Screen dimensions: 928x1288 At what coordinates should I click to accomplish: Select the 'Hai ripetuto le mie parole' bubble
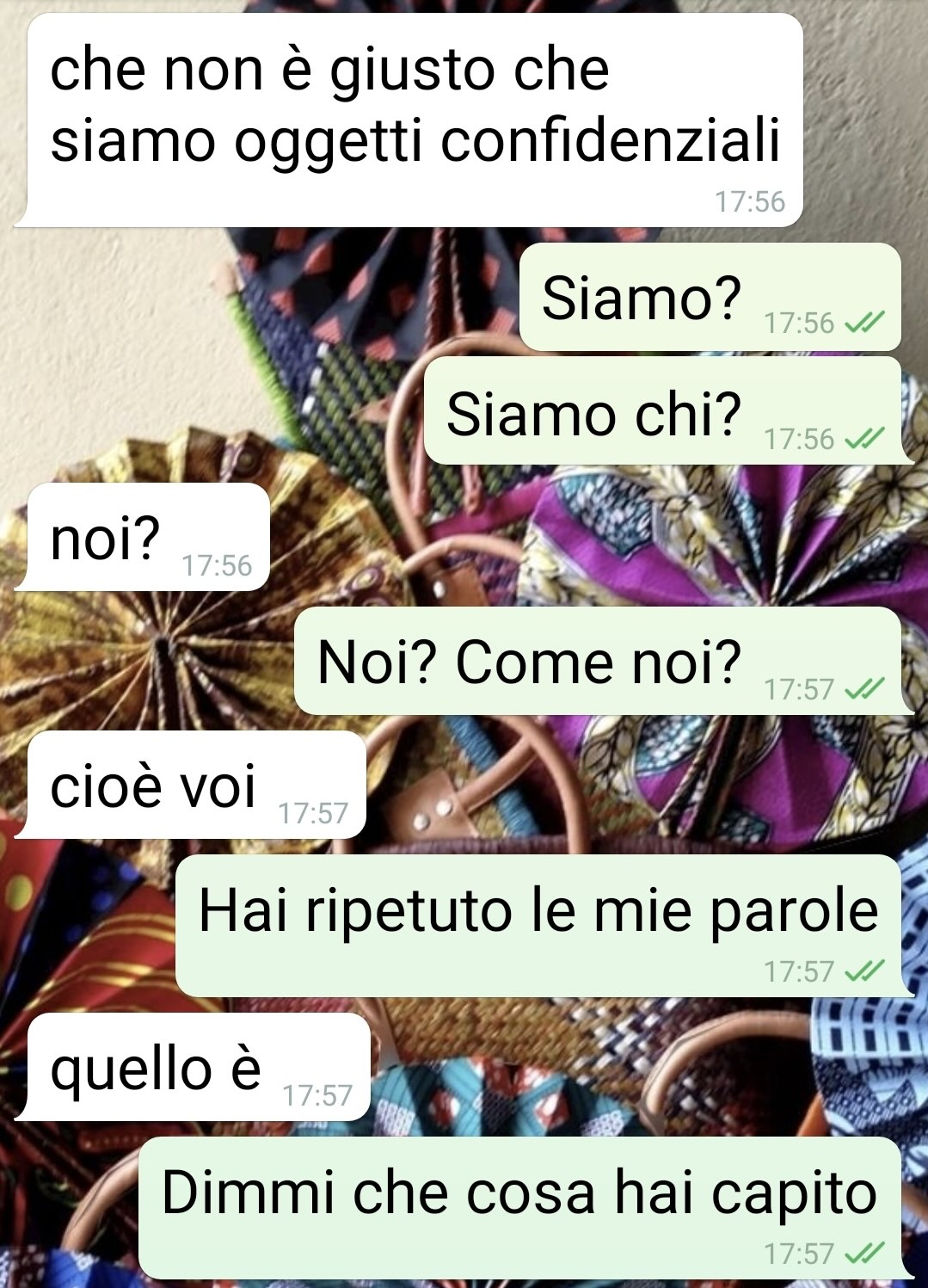click(544, 926)
